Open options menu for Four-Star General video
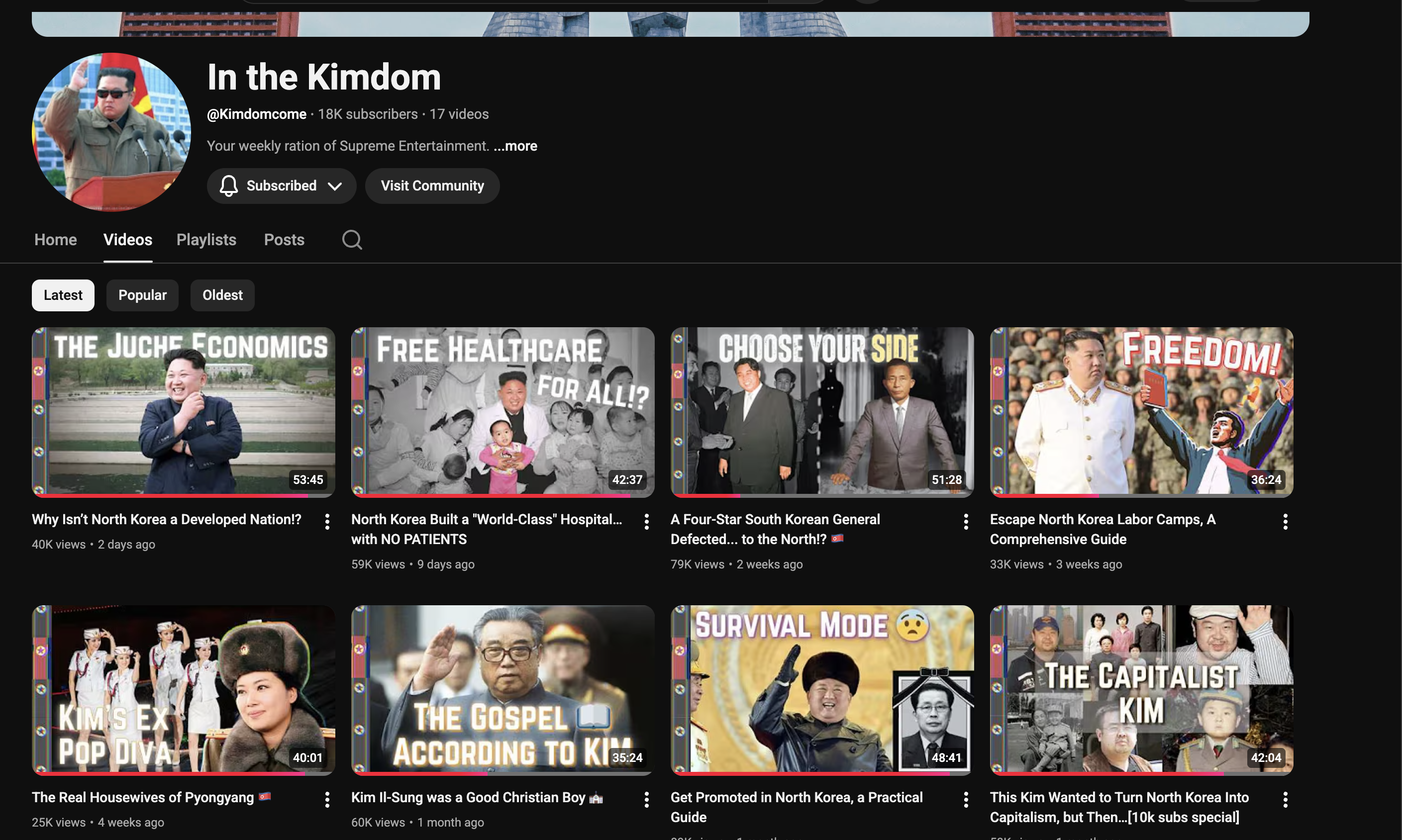1402x840 pixels. click(x=966, y=521)
